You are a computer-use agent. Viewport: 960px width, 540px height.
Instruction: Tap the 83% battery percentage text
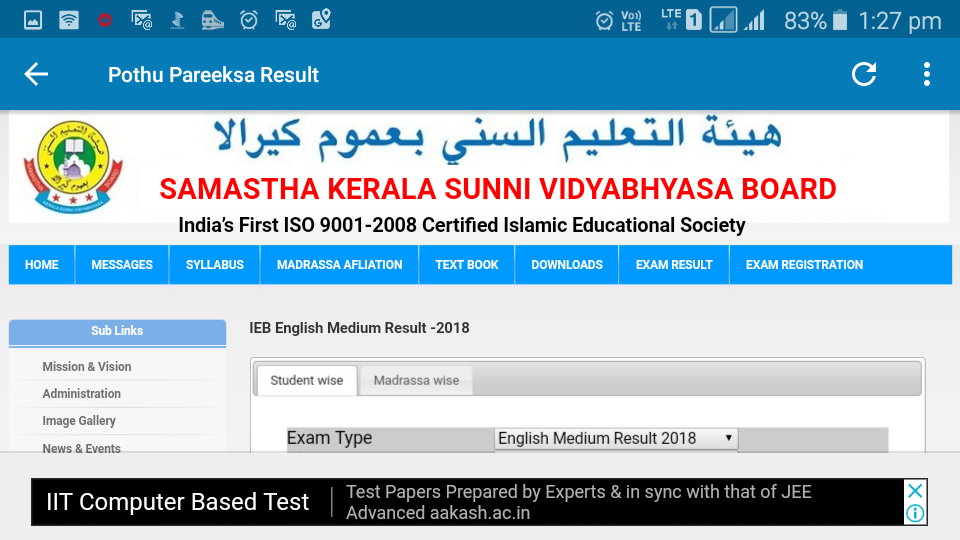[x=805, y=21]
